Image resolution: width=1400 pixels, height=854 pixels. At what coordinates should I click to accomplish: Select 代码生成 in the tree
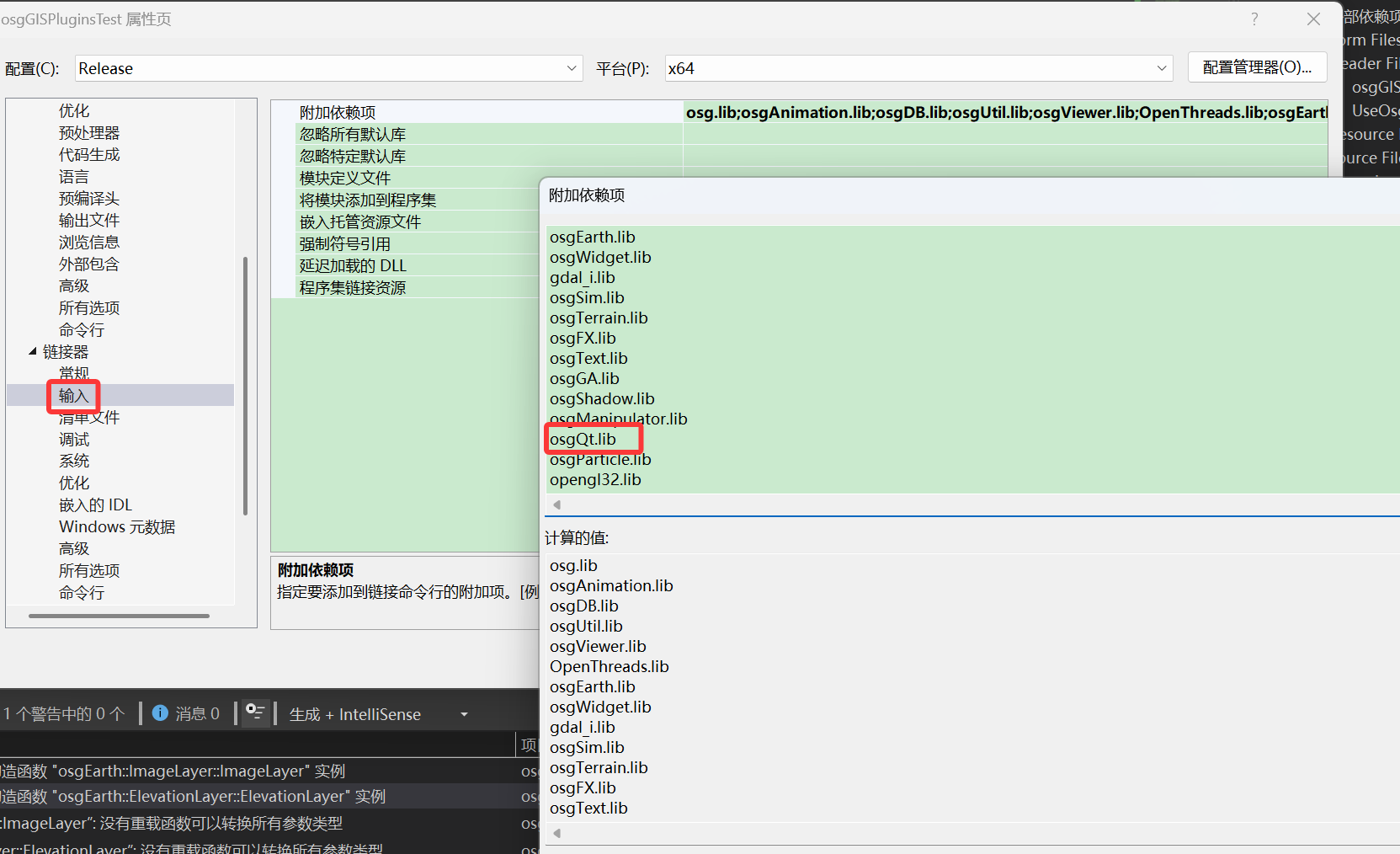[89, 155]
